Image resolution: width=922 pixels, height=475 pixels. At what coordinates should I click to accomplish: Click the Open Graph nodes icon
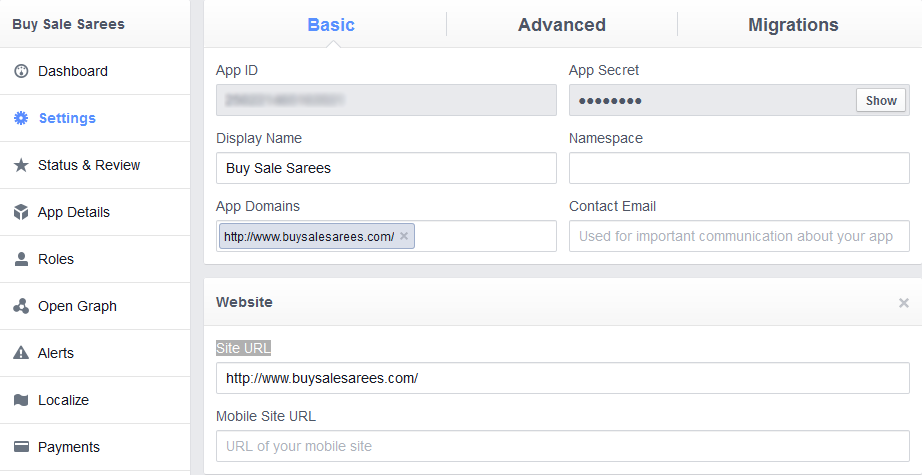tap(21, 306)
